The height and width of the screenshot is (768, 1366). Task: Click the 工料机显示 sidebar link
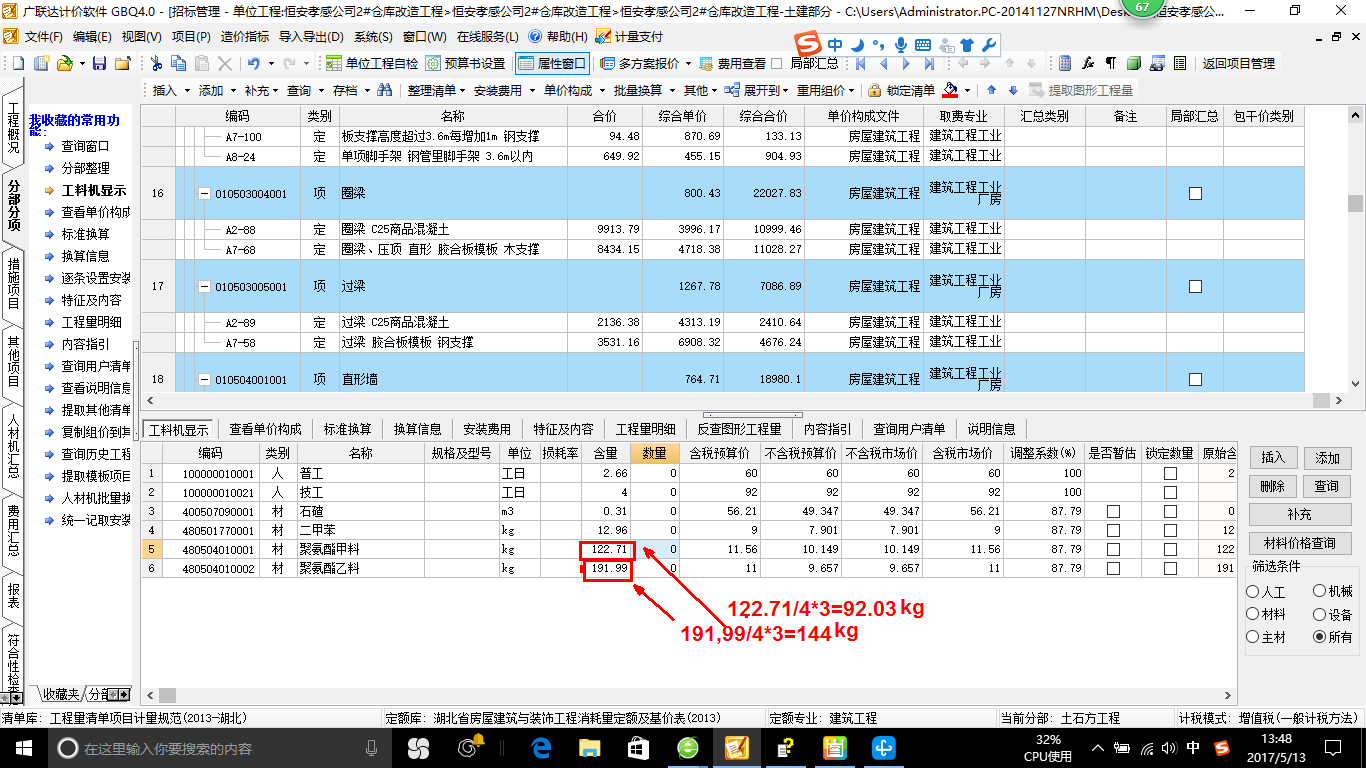[x=94, y=190]
